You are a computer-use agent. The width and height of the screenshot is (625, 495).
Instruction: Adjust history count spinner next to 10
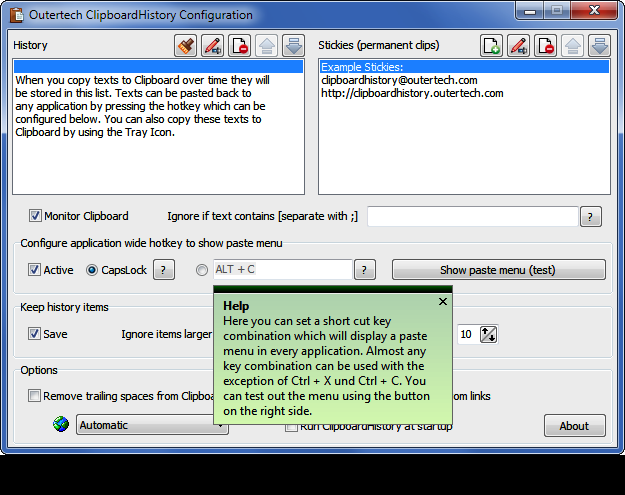pyautogui.click(x=488, y=334)
